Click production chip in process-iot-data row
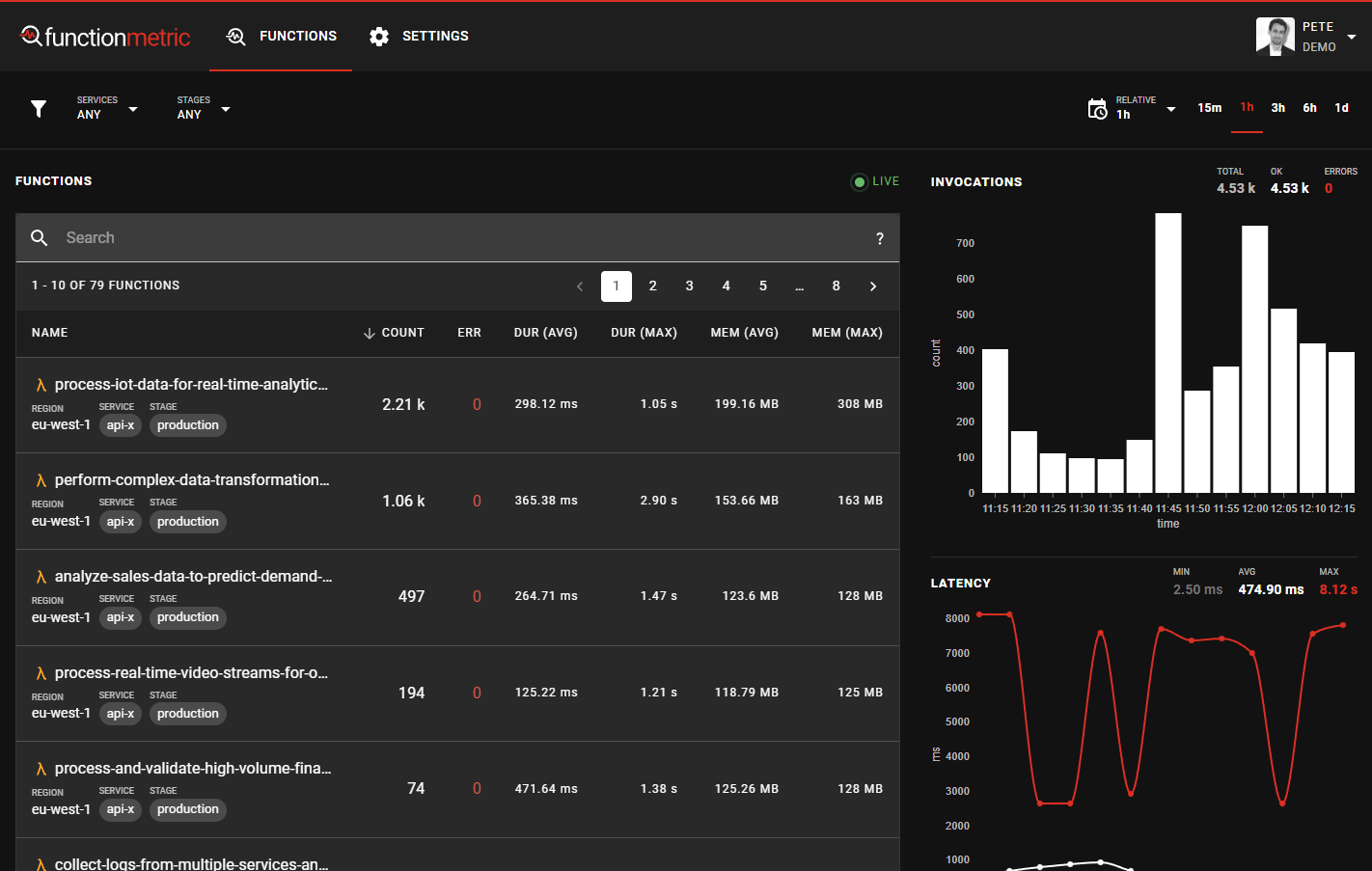The height and width of the screenshot is (871, 1372). click(188, 425)
